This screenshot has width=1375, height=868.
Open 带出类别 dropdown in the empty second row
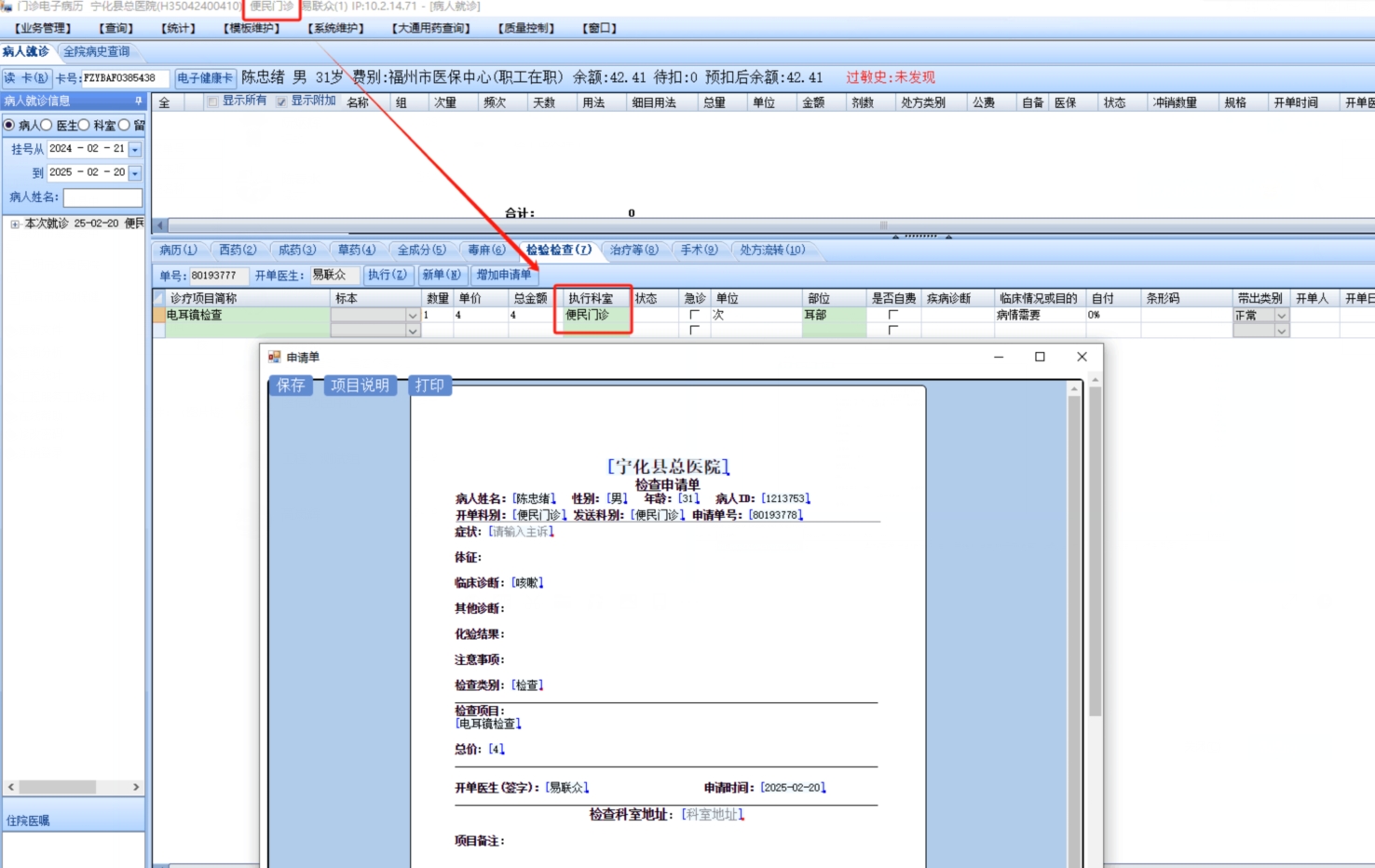[1282, 331]
